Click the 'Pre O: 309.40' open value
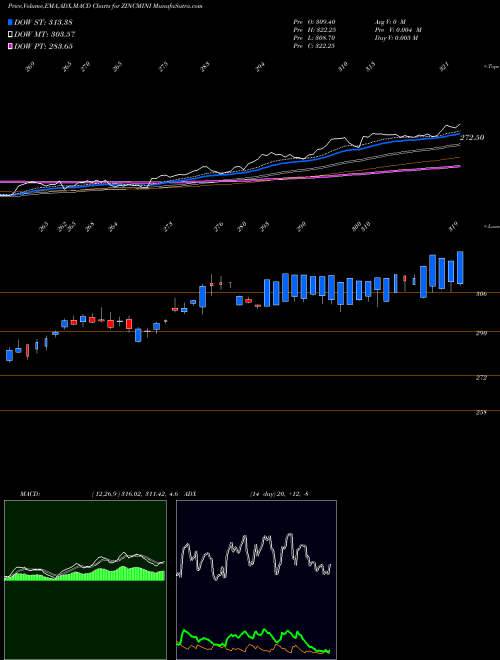This screenshot has width=500, height=660. [x=314, y=21]
